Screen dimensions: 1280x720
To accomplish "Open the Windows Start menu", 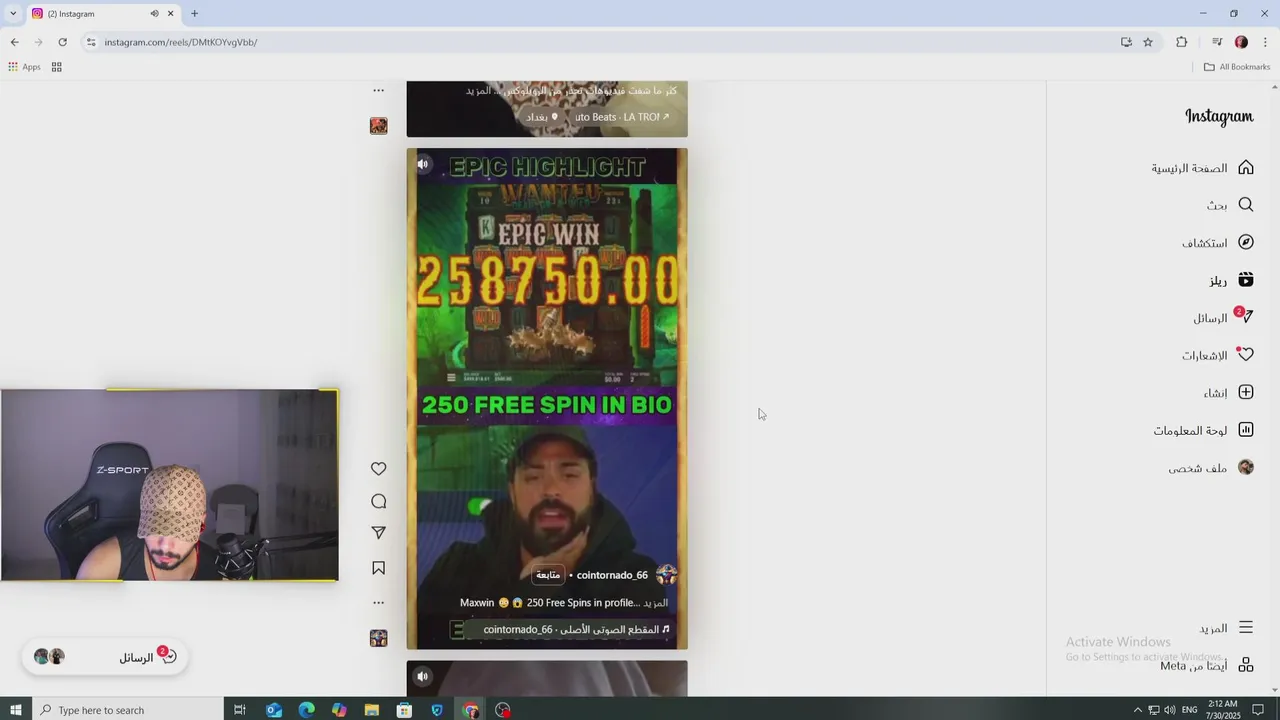I will [15, 710].
